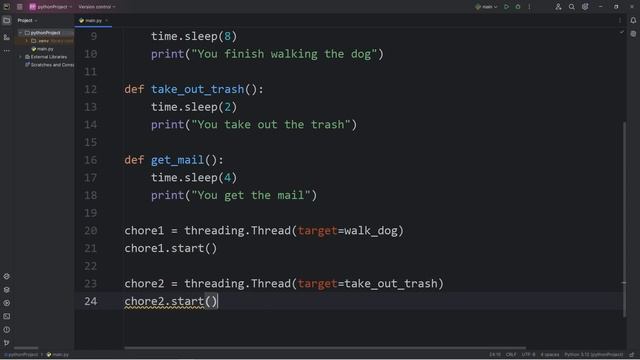Image resolution: width=640 pixels, height=360 pixels.
Task: Toggle the Project tool window folder icon
Action: tap(7, 20)
